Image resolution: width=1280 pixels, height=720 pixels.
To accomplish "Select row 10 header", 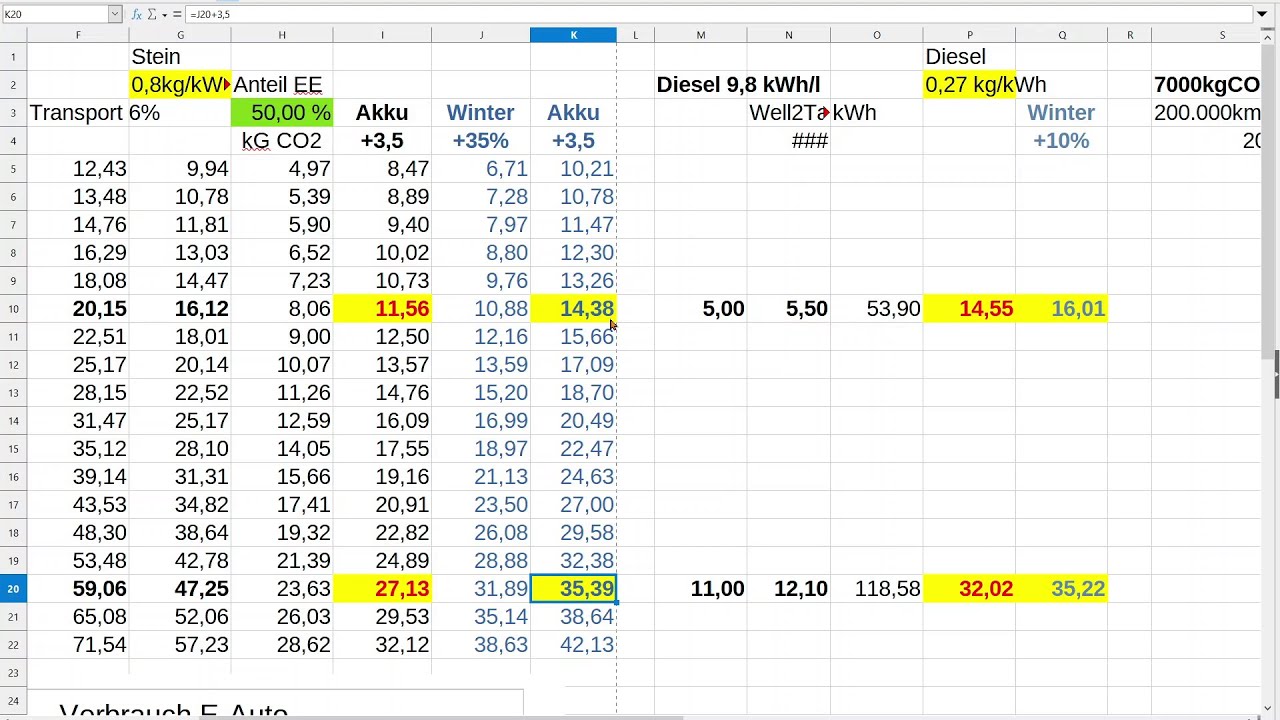I will click(13, 309).
